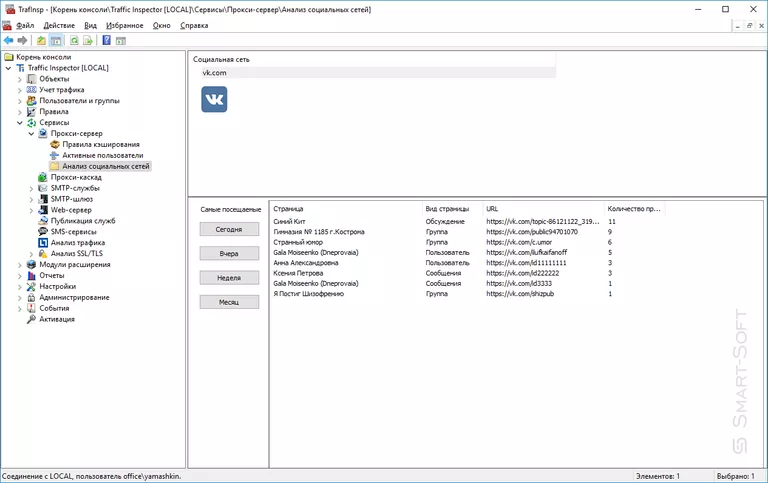Open the Окно menu
Viewport: 768px width, 483px height.
point(162,25)
